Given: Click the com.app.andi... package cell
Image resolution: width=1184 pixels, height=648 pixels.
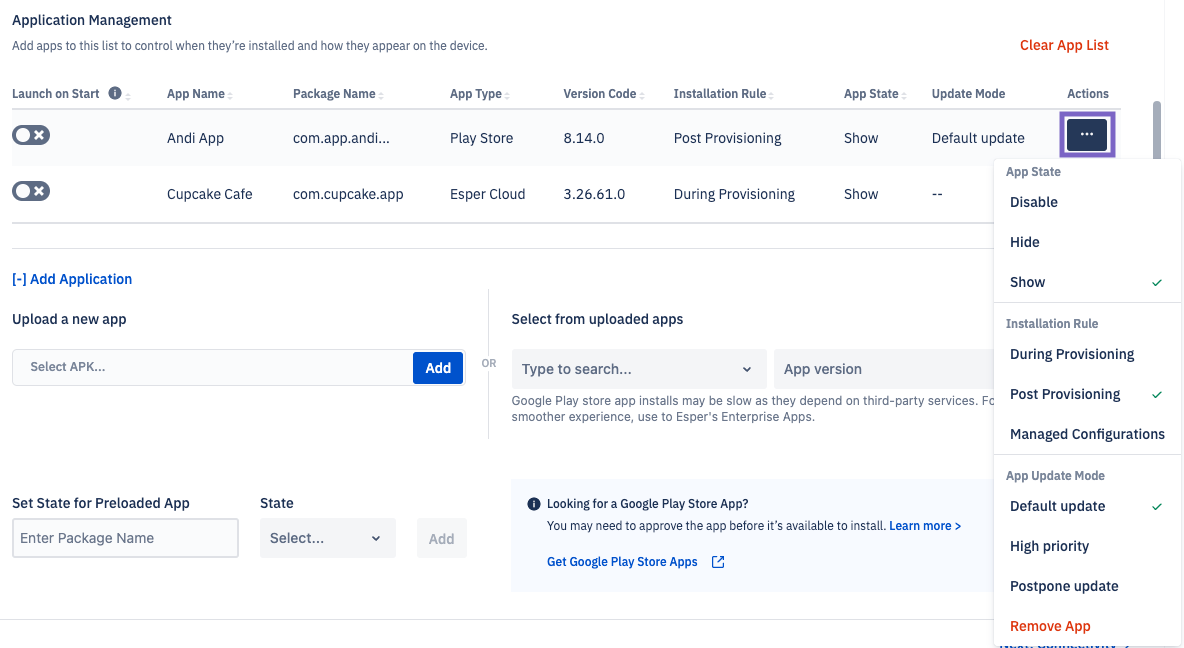Looking at the screenshot, I should 341,138.
